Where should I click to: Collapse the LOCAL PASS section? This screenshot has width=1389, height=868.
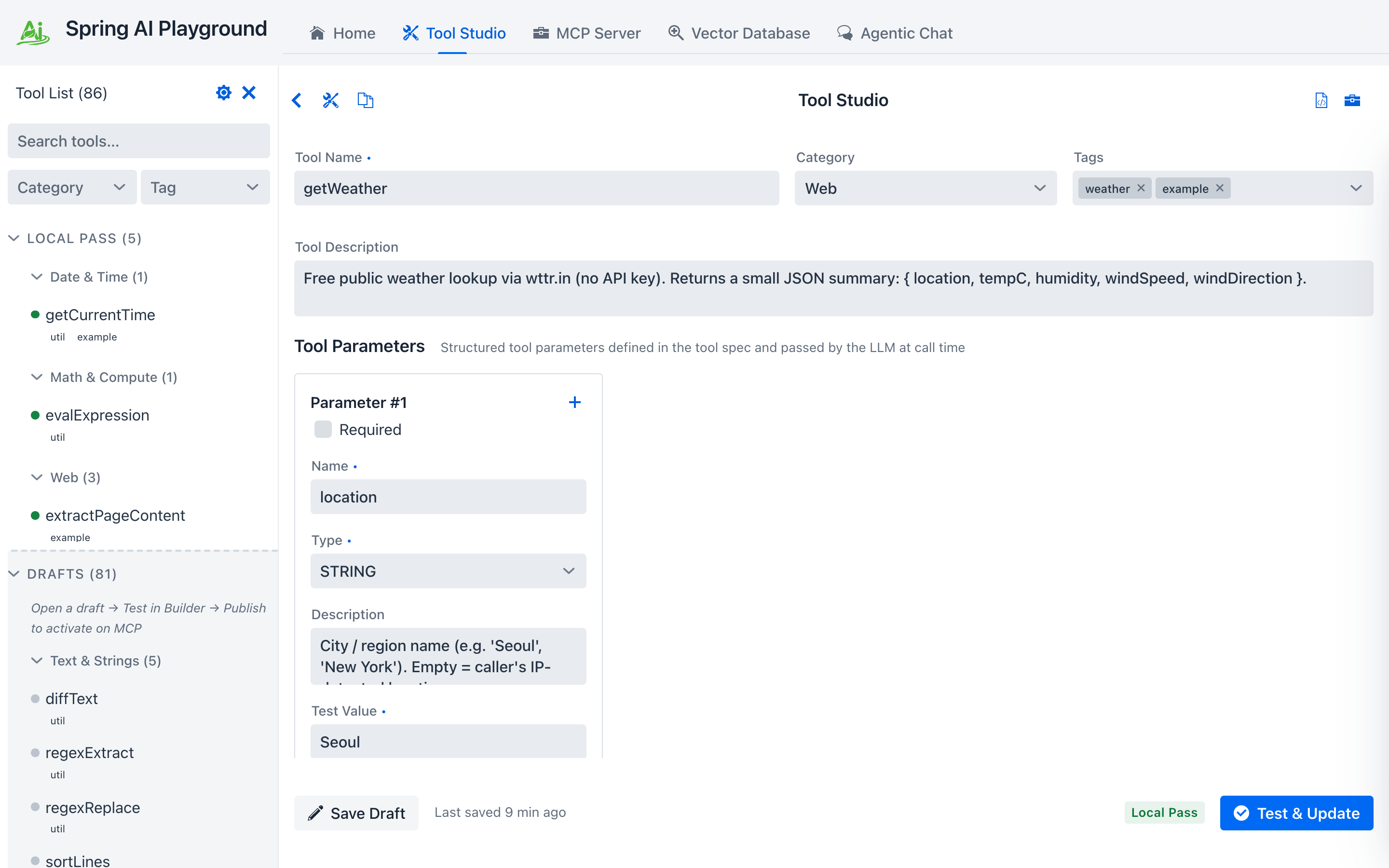pos(14,238)
